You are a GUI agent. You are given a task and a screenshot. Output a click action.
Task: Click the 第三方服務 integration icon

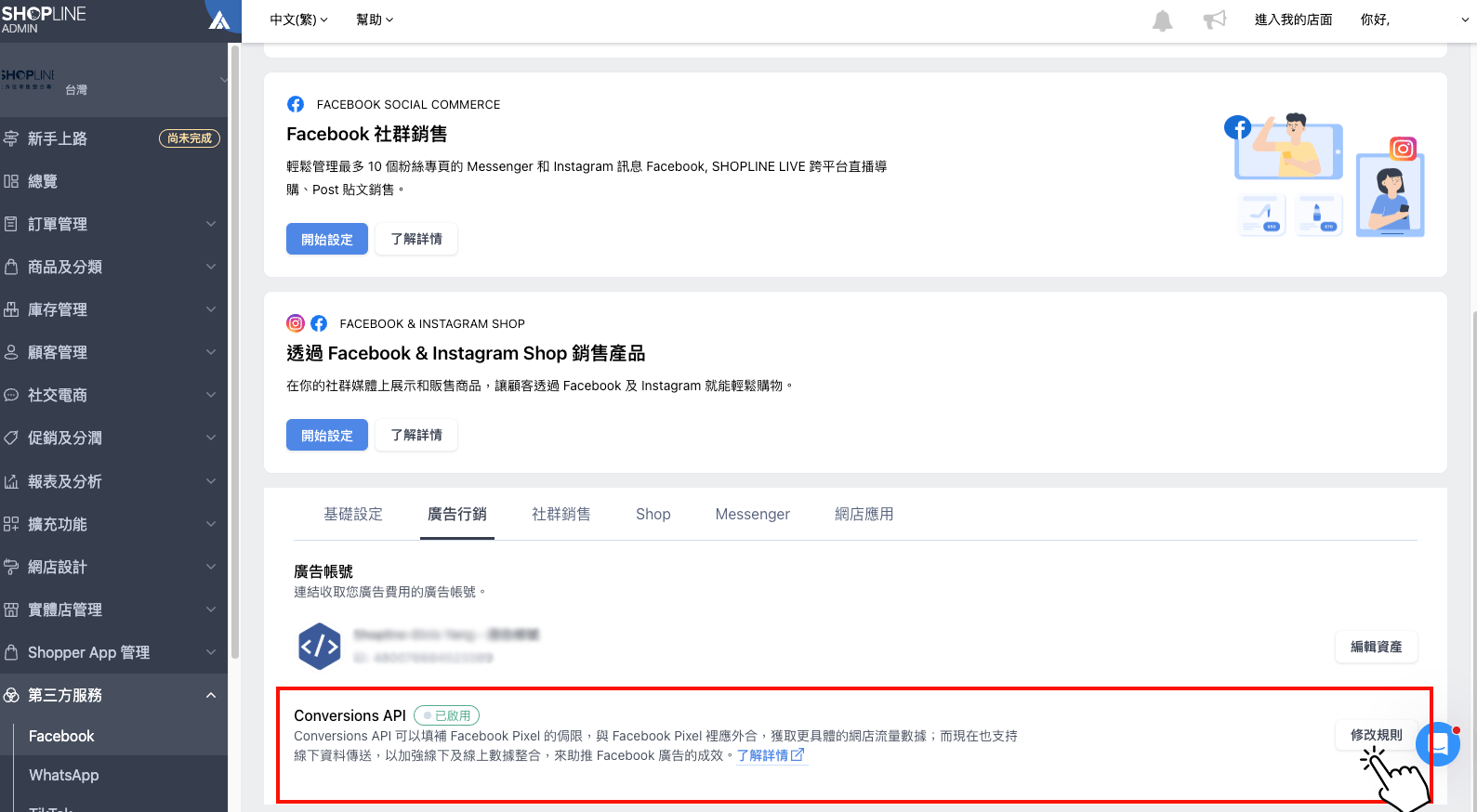pos(11,695)
